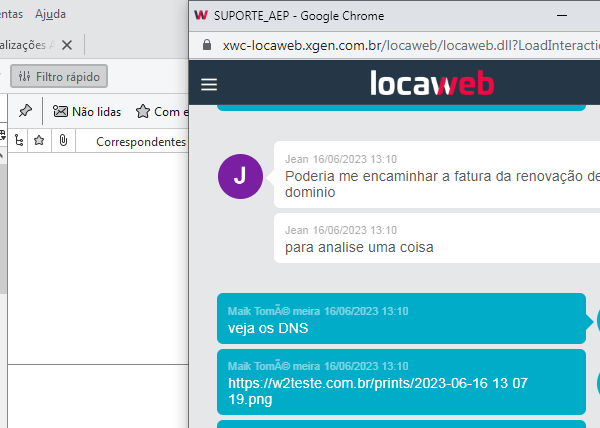Minimize the SUPORTE_AEP Chrome window
The width and height of the screenshot is (600, 428).
562,16
